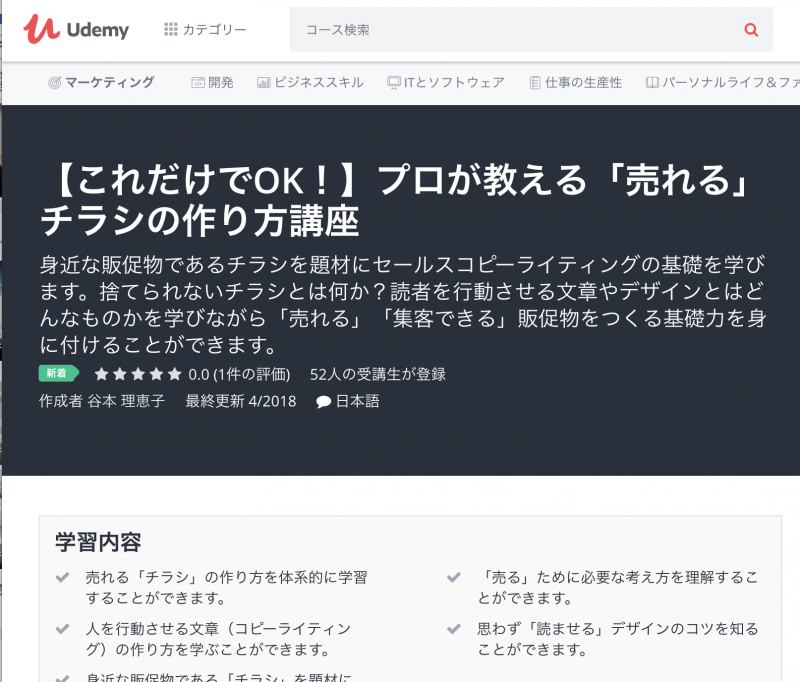Open the カテゴリー dropdown menu

click(x=205, y=30)
